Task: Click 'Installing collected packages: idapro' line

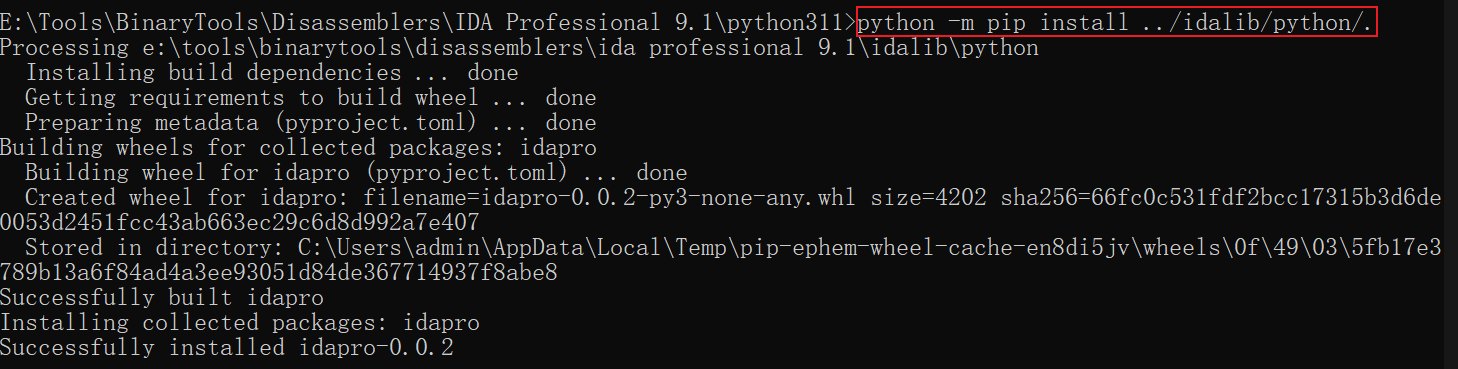Action: [x=240, y=322]
